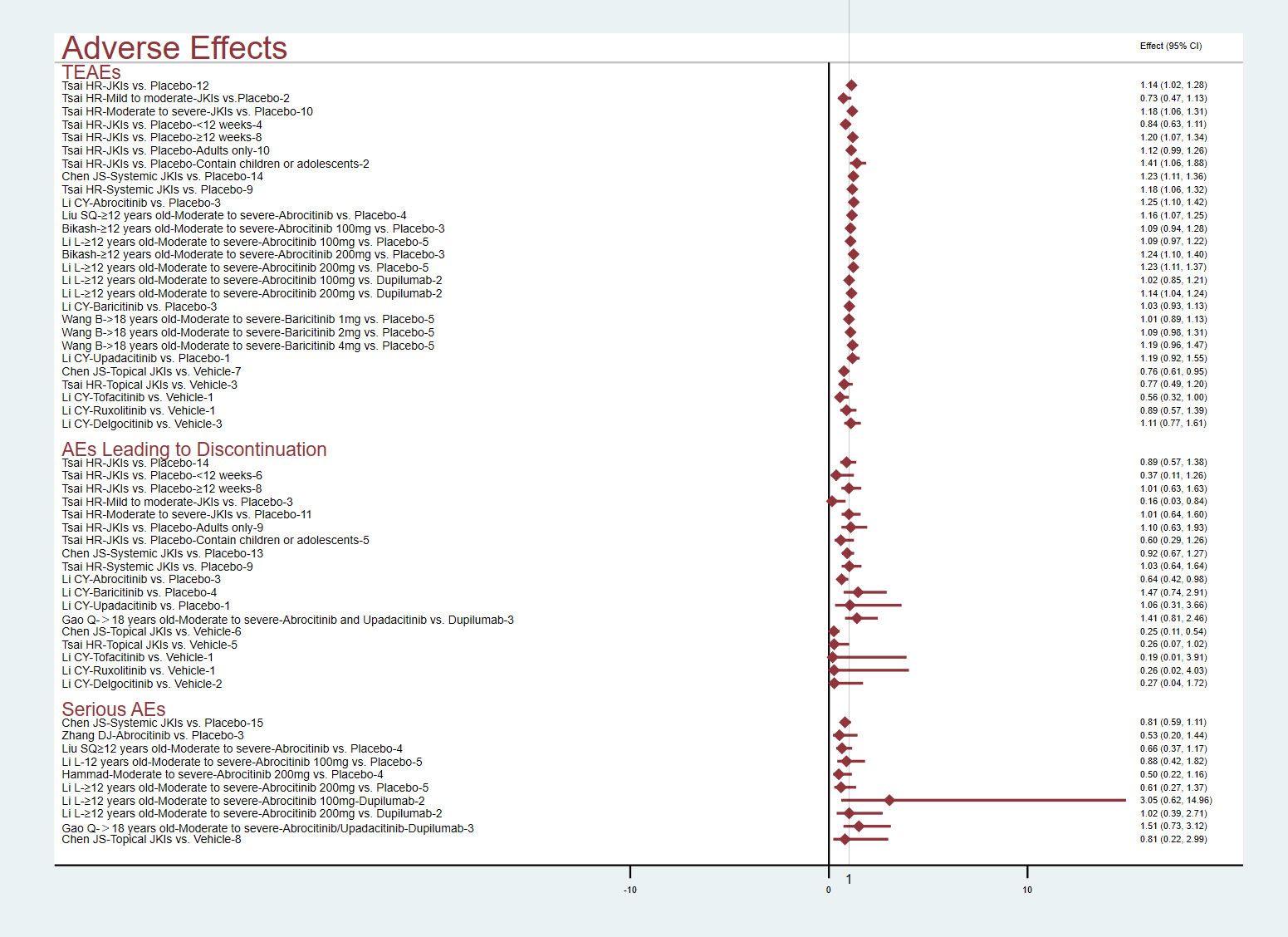The image size is (1288, 937).
Task: Click Bikash Abrocitinib 100mg vs. Placebo-3 row
Action: pos(253,228)
